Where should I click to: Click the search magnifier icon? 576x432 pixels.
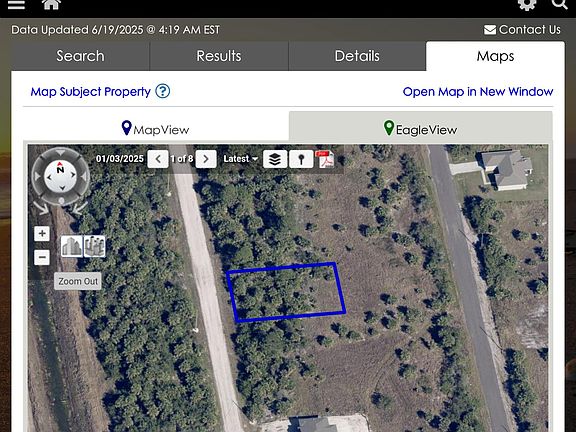[559, 4]
